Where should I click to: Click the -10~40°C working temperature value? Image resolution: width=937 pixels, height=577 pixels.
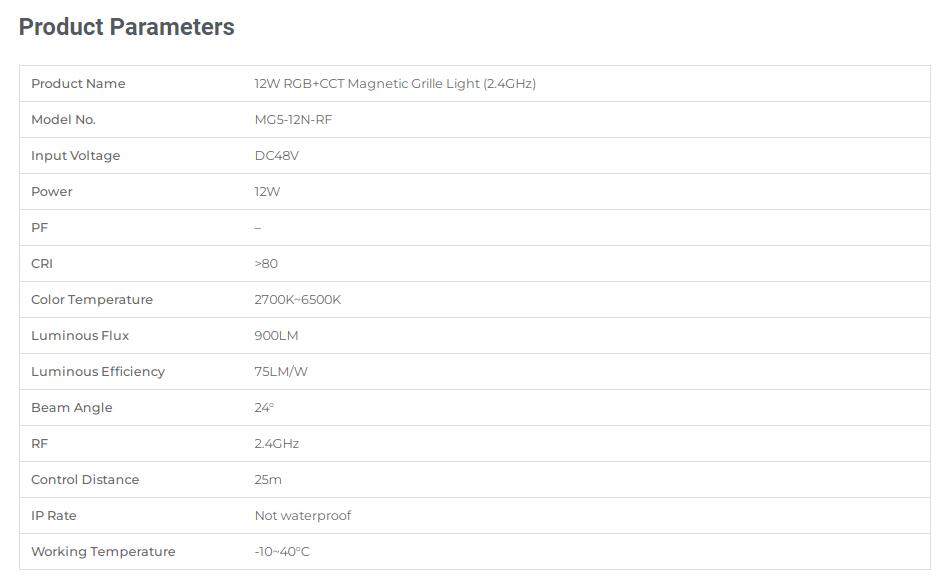click(282, 551)
